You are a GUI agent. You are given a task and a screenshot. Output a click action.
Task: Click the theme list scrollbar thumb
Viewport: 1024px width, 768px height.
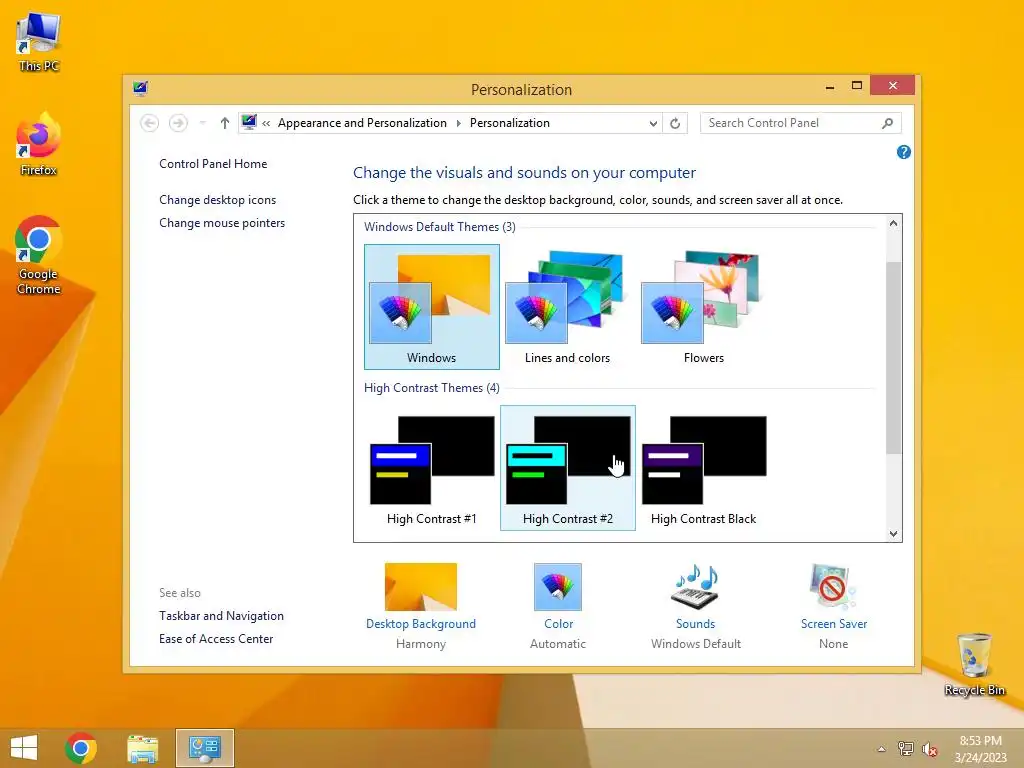893,357
